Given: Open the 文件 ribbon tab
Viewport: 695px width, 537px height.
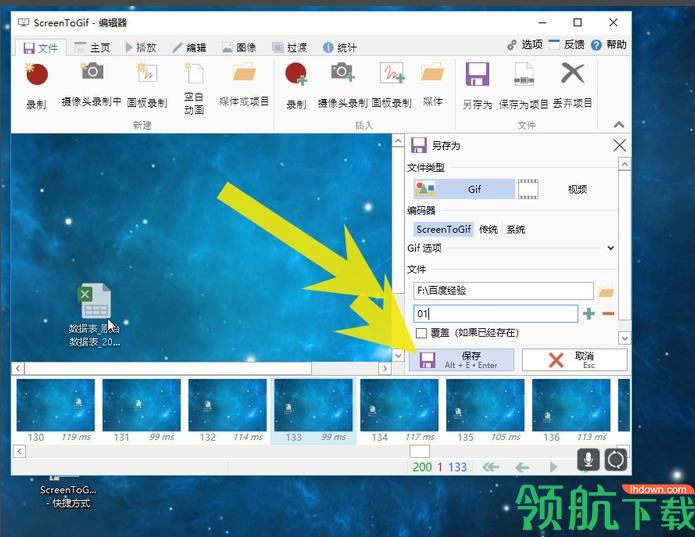Looking at the screenshot, I should (x=40, y=48).
